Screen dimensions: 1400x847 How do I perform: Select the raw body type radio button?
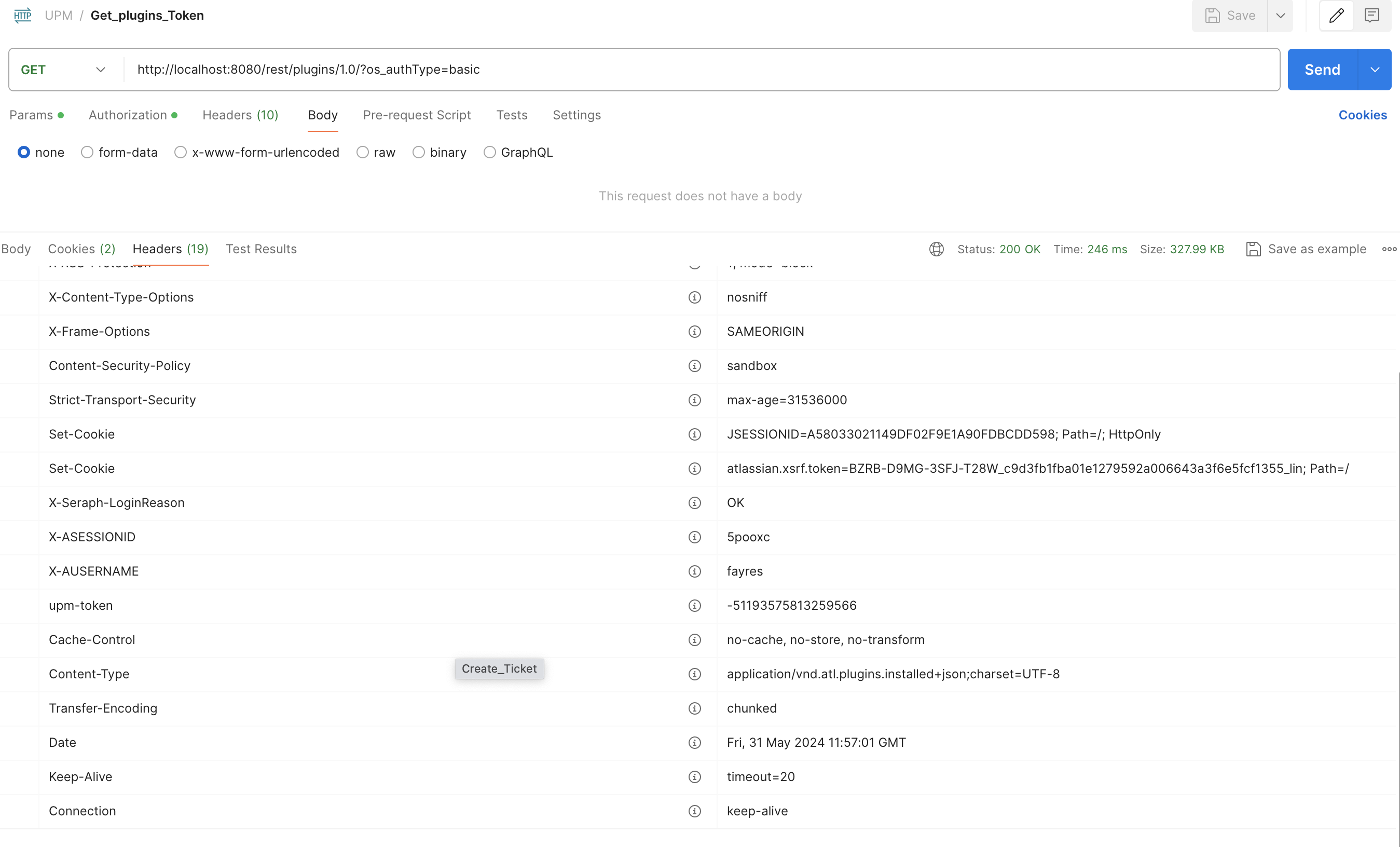pyautogui.click(x=362, y=153)
